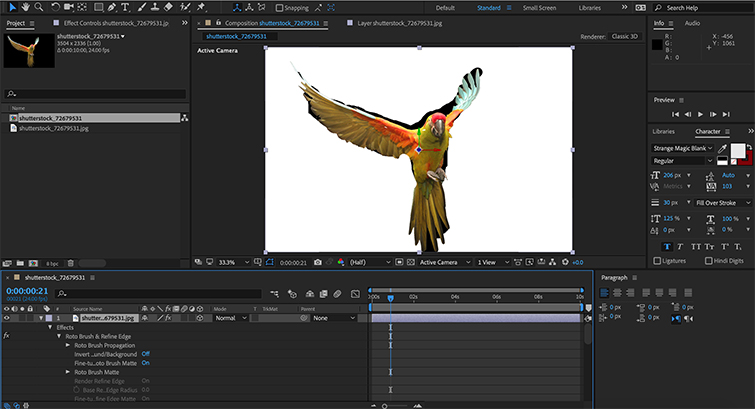Enable the Ligatures checkbox
Screen dimensions: 755x409
pos(657,261)
